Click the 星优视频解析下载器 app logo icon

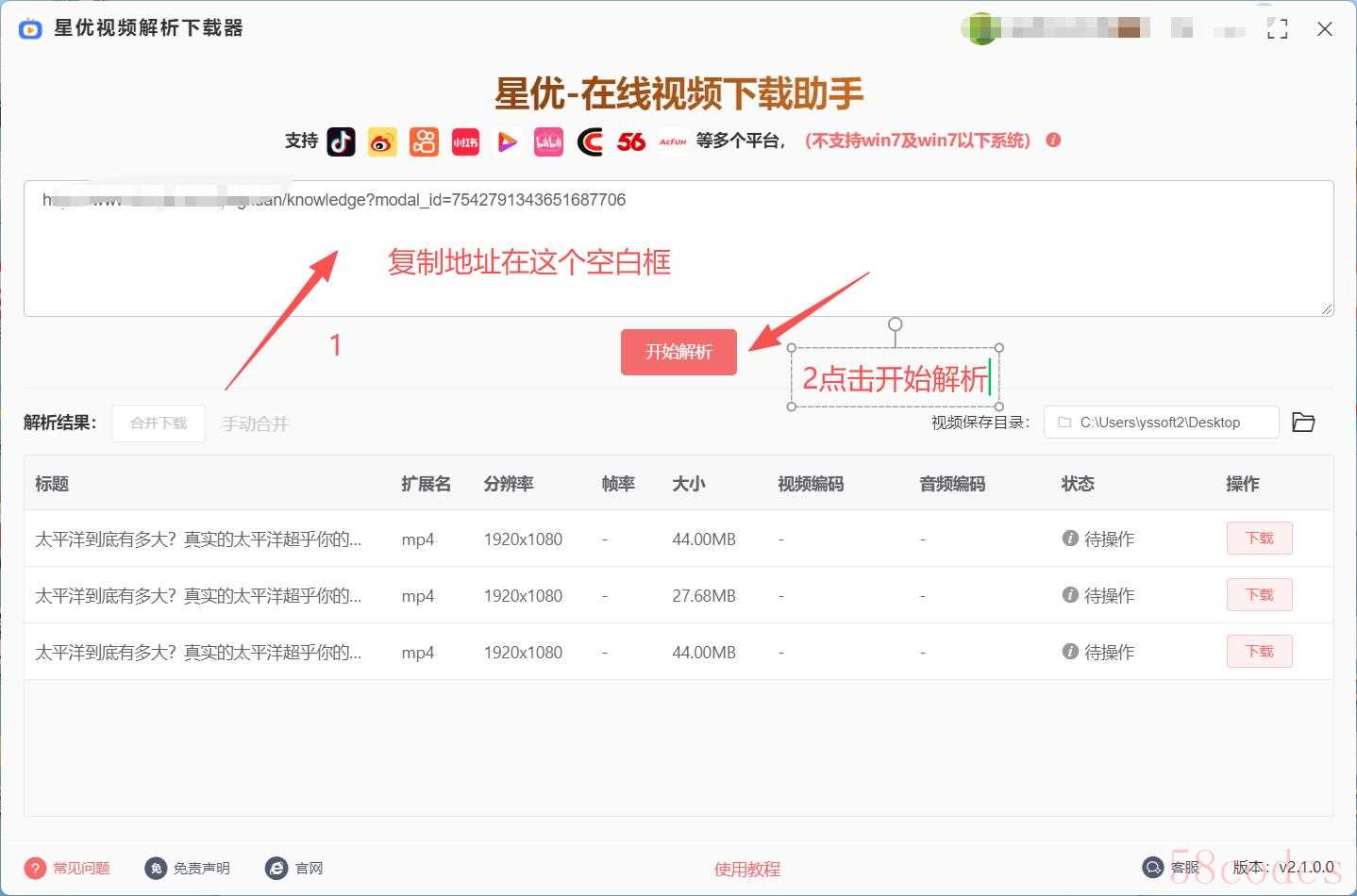30,29
